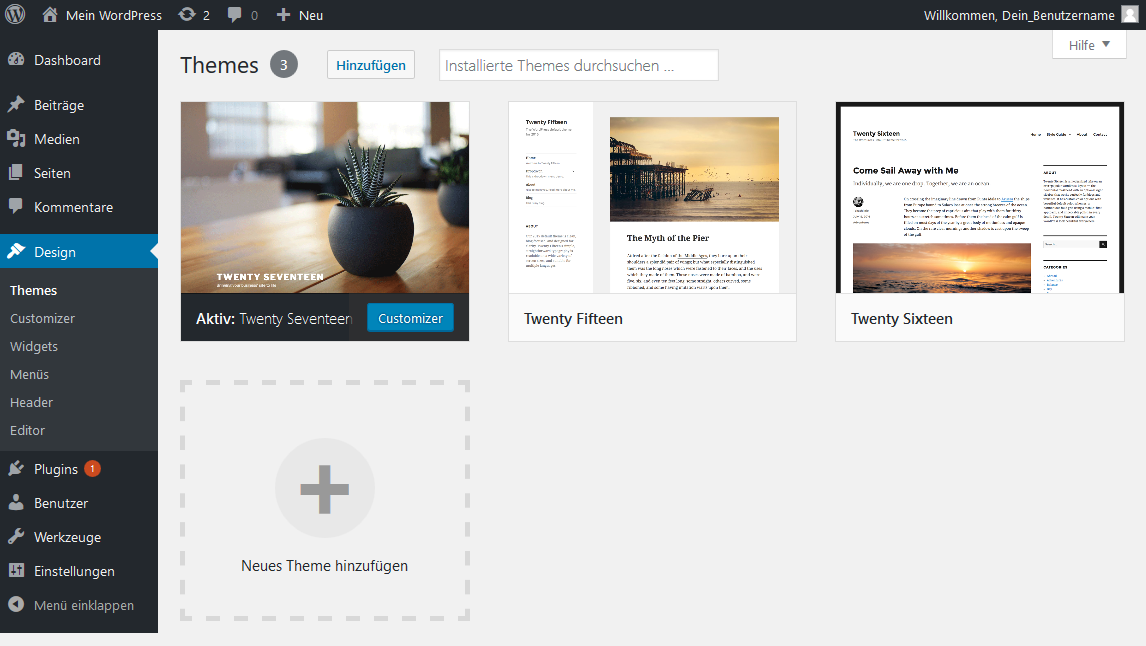Click Aktiv: Twenty Seventeen label

(273, 319)
